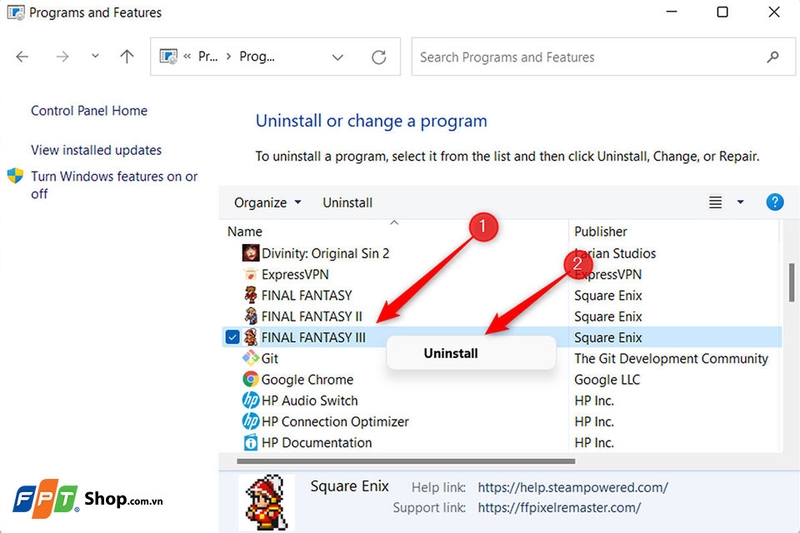Go up one folder level
The image size is (800, 533).
[127, 56]
